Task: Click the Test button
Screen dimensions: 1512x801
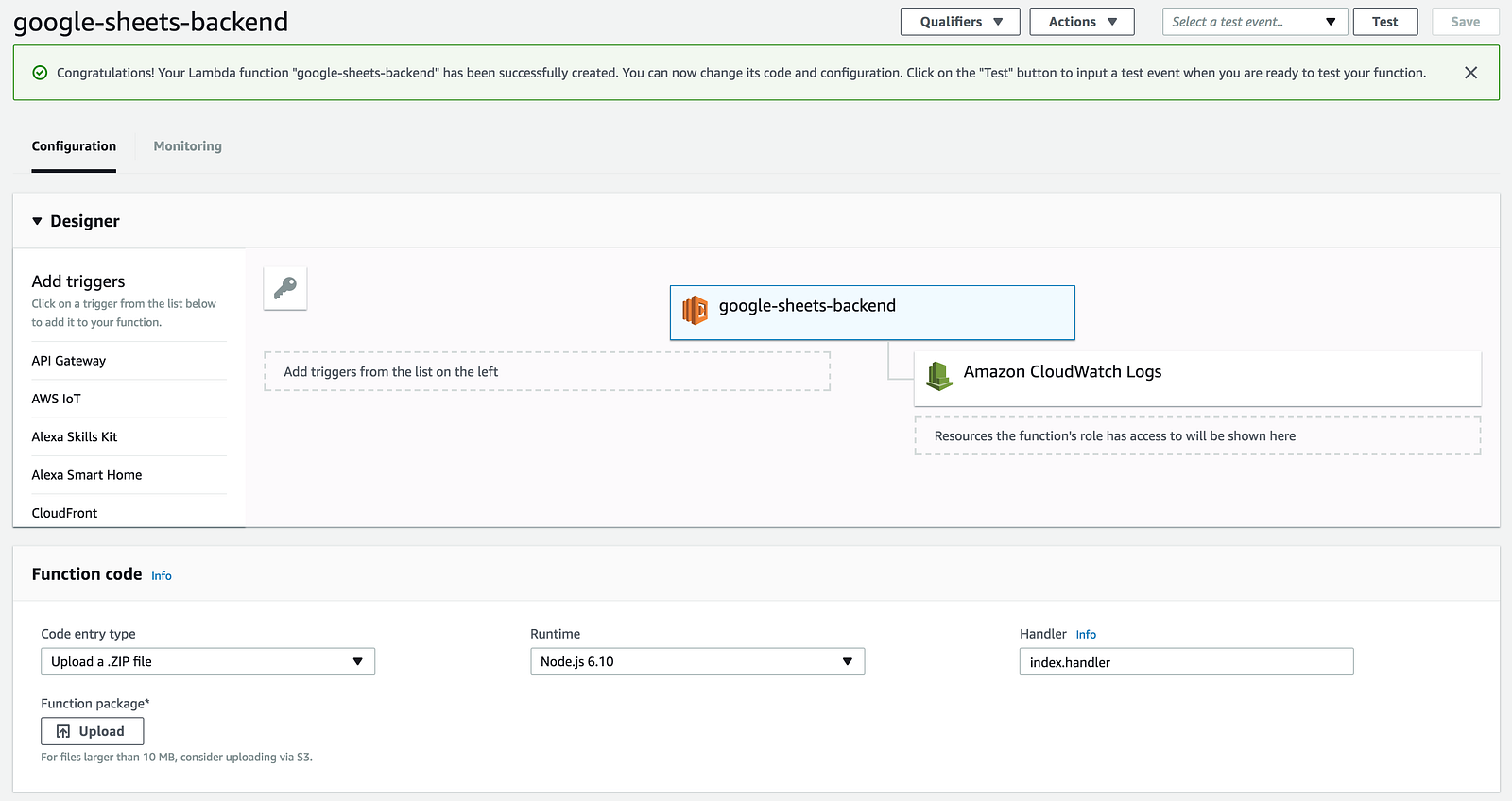Action: pos(1384,22)
